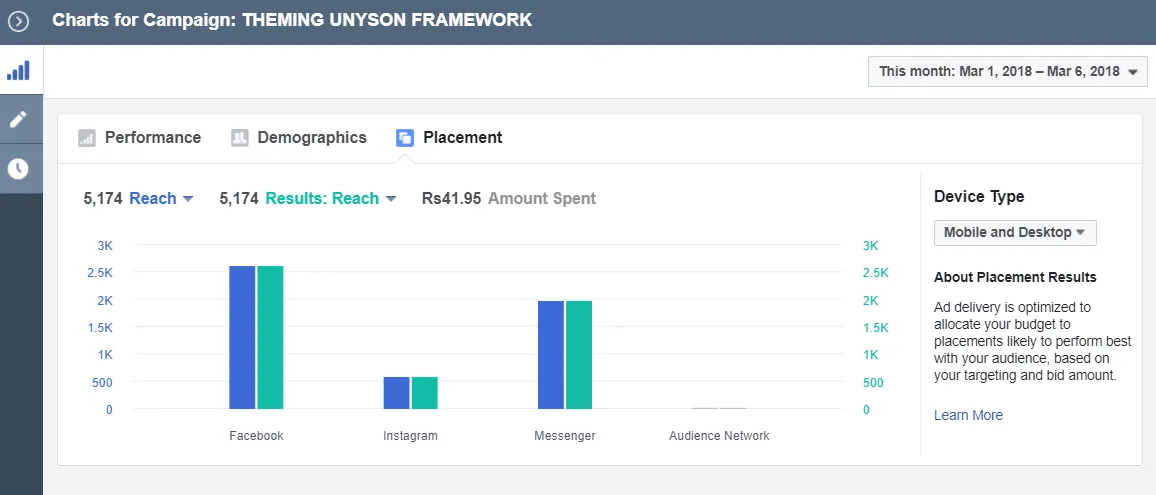Select the Placement tab
The width and height of the screenshot is (1156, 495).
(x=462, y=138)
